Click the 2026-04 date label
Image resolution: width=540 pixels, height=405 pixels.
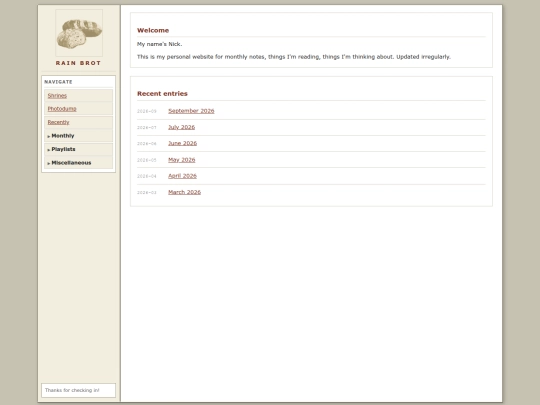(x=147, y=176)
